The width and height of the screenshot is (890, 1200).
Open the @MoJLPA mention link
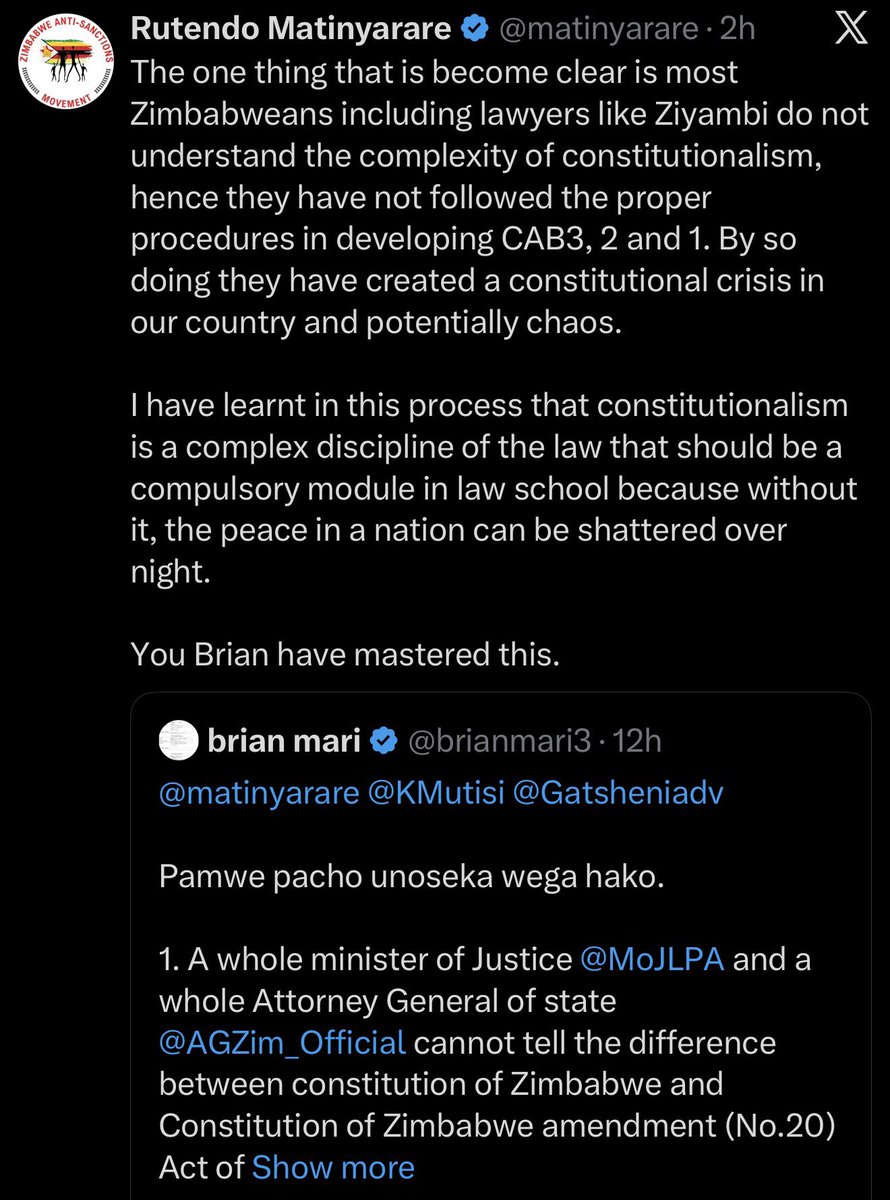(656, 959)
